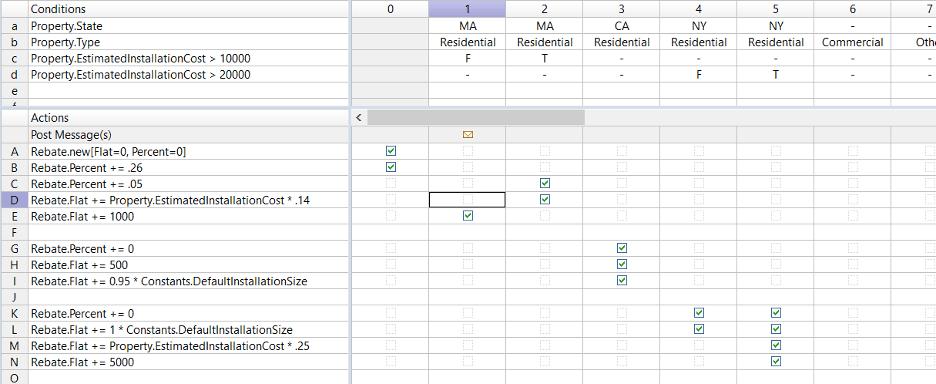Click empty action row F header
The image size is (936, 384).
point(14,232)
